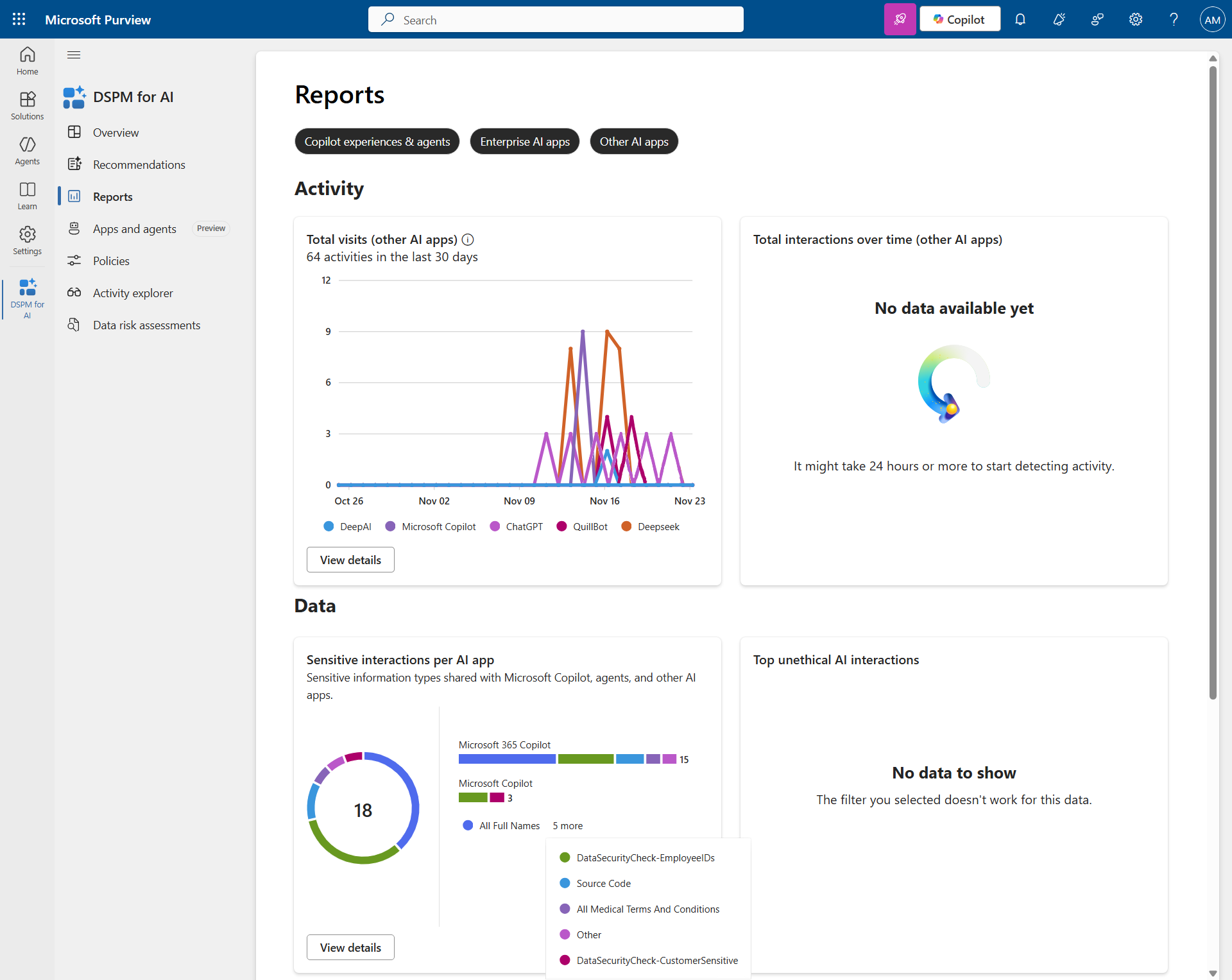The image size is (1232, 980).
Task: Open Activity explorer in the navigation
Action: [x=132, y=293]
